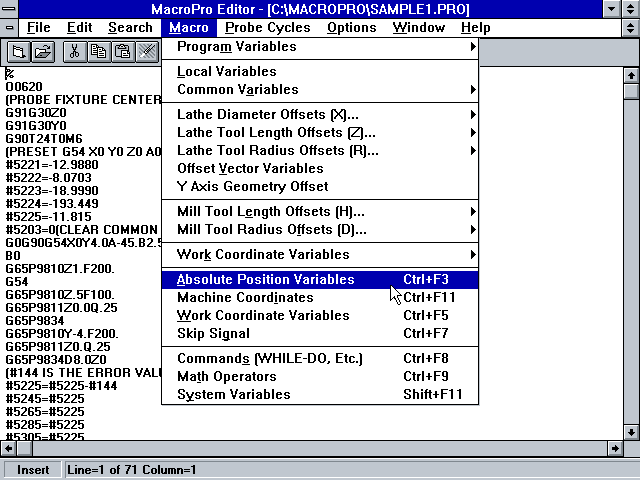This screenshot has height=480, width=640.
Task: Select Math Operators menu entry
Action: pyautogui.click(x=320, y=376)
